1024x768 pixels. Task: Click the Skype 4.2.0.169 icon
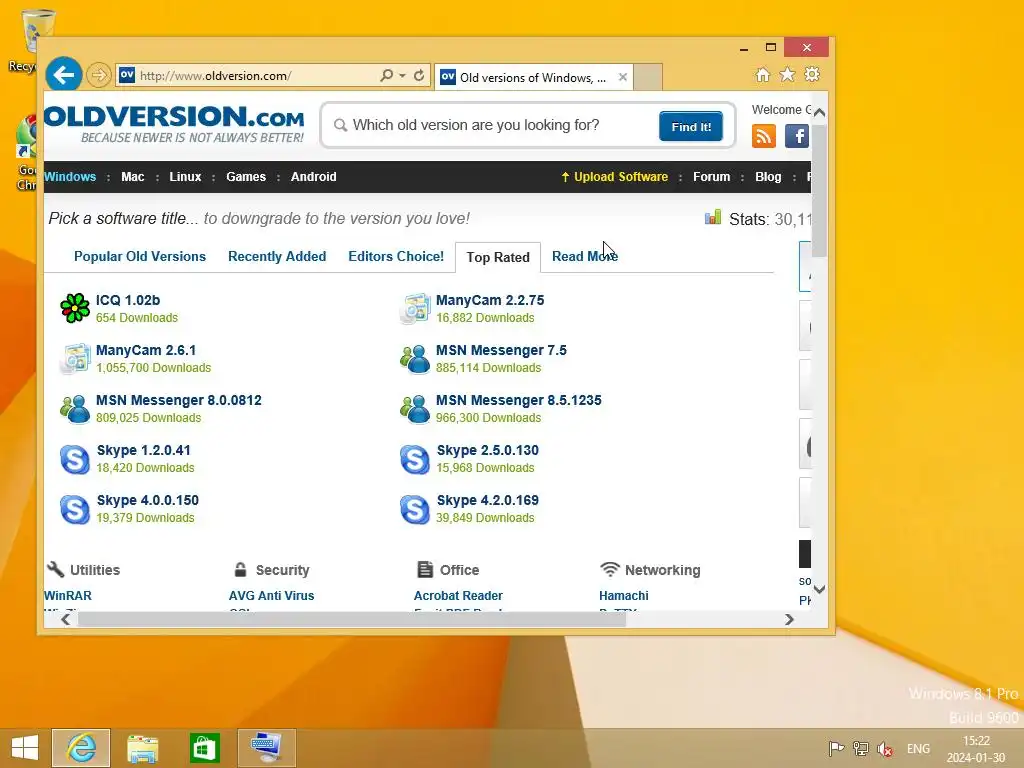pos(415,509)
